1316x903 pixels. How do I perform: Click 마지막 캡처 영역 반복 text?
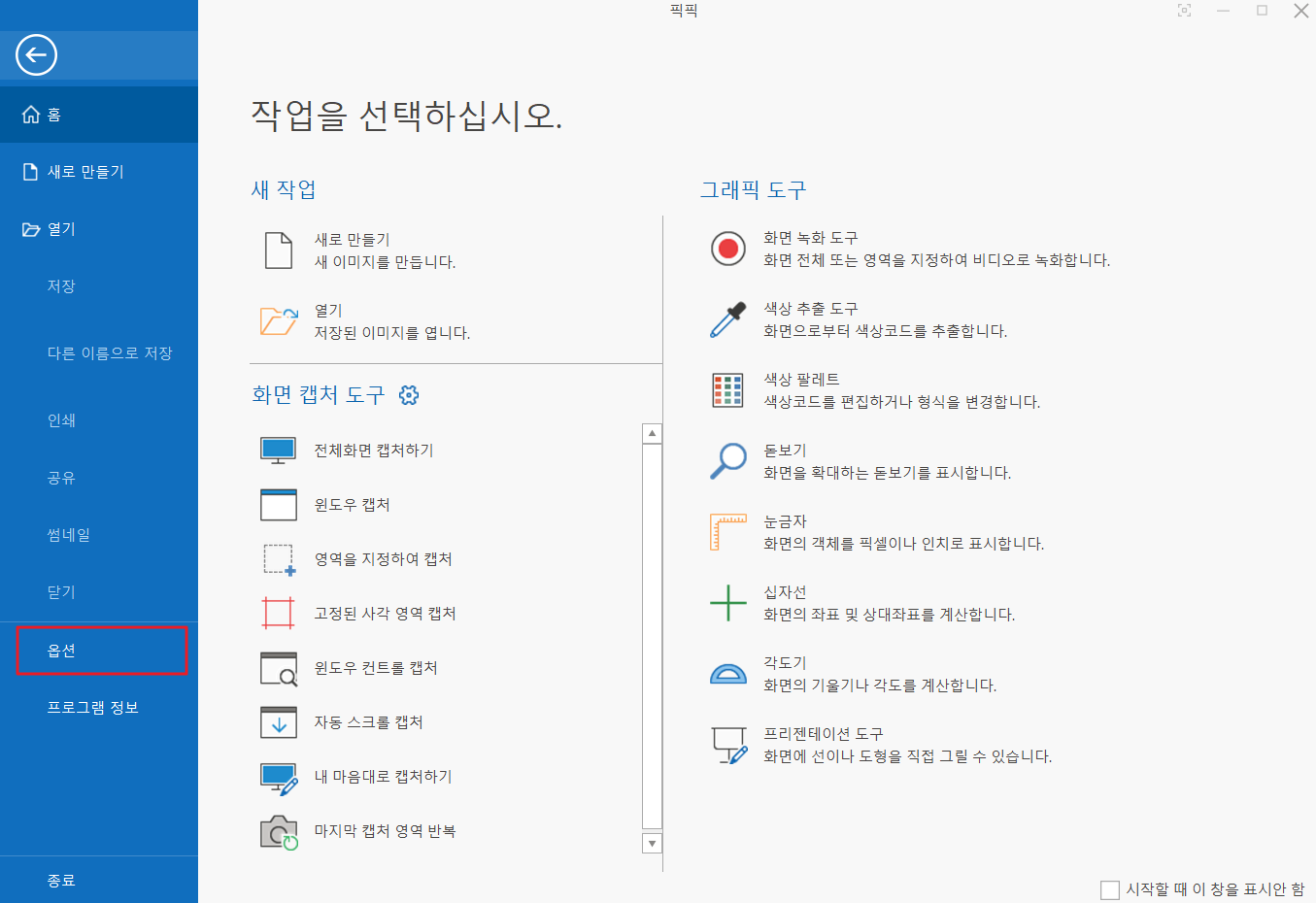click(385, 831)
